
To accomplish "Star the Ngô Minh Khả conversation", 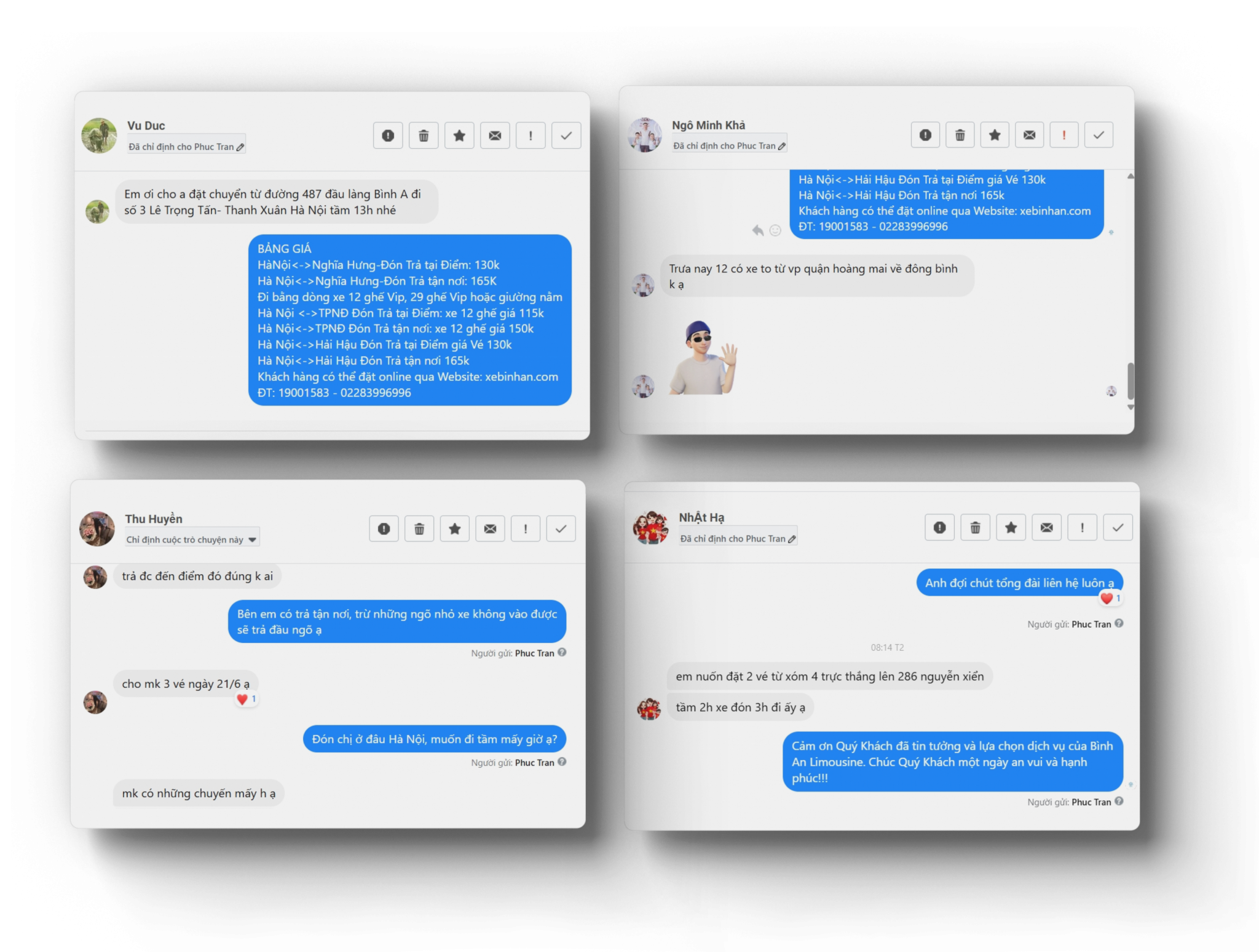I will click(995, 135).
